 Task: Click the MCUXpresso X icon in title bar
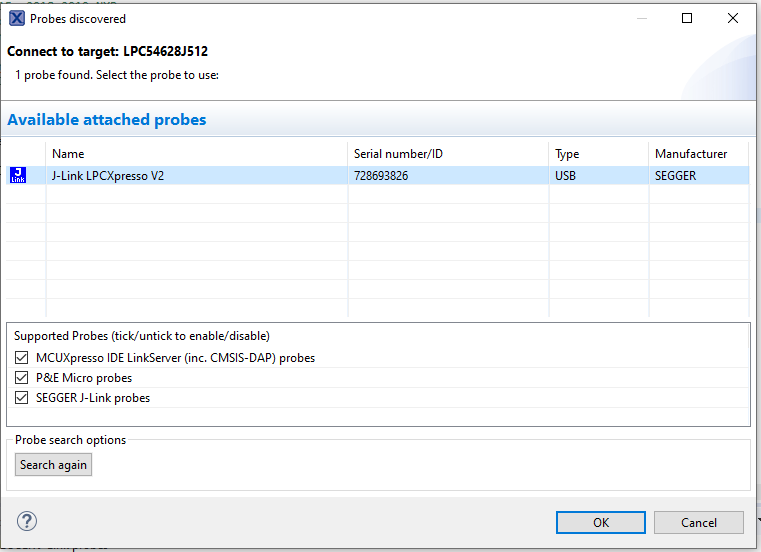coord(17,18)
